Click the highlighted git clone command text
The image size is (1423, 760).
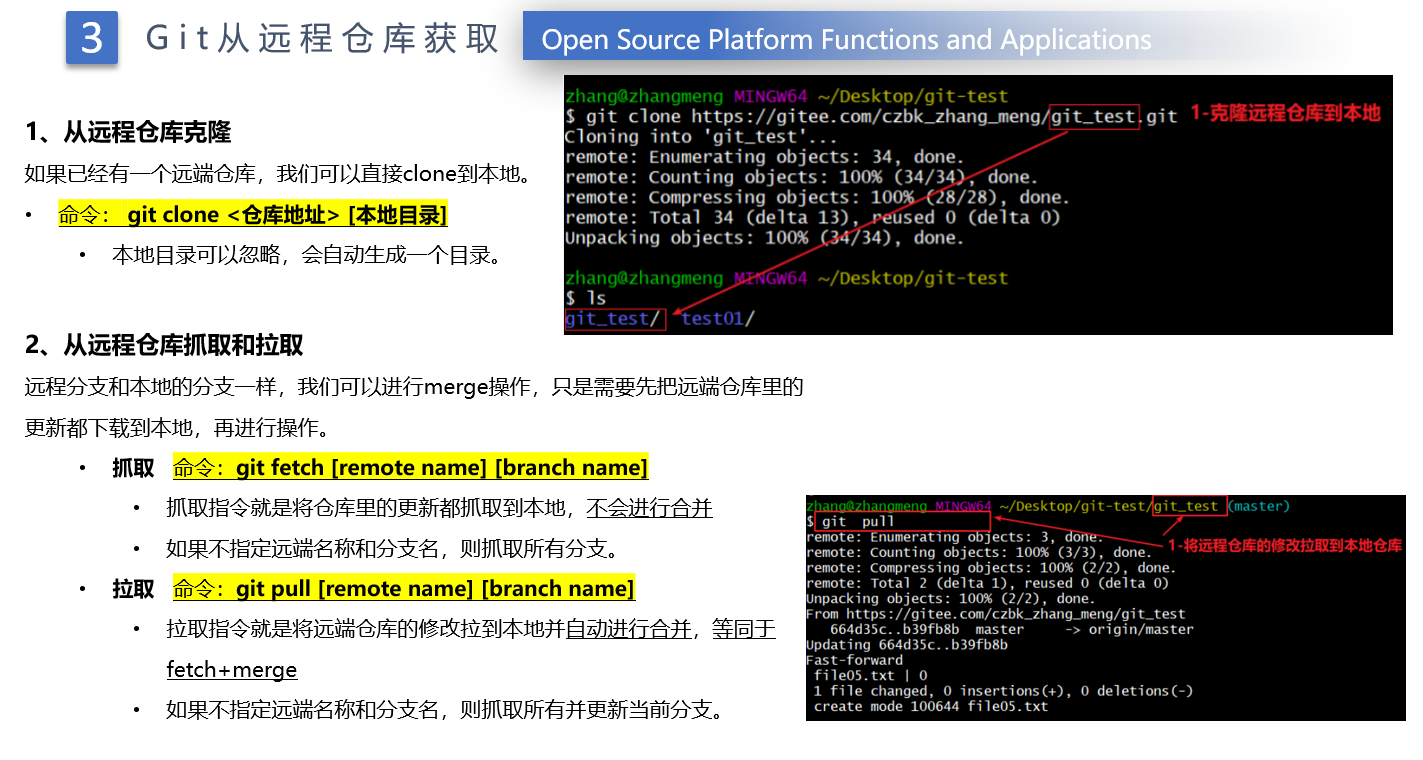(253, 215)
